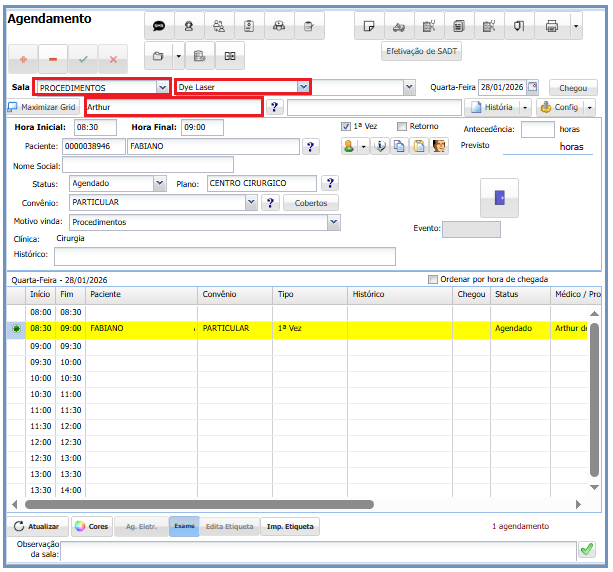Screen dimensions: 613x572
Task: Click the speech bubble message icon
Action: (159, 25)
